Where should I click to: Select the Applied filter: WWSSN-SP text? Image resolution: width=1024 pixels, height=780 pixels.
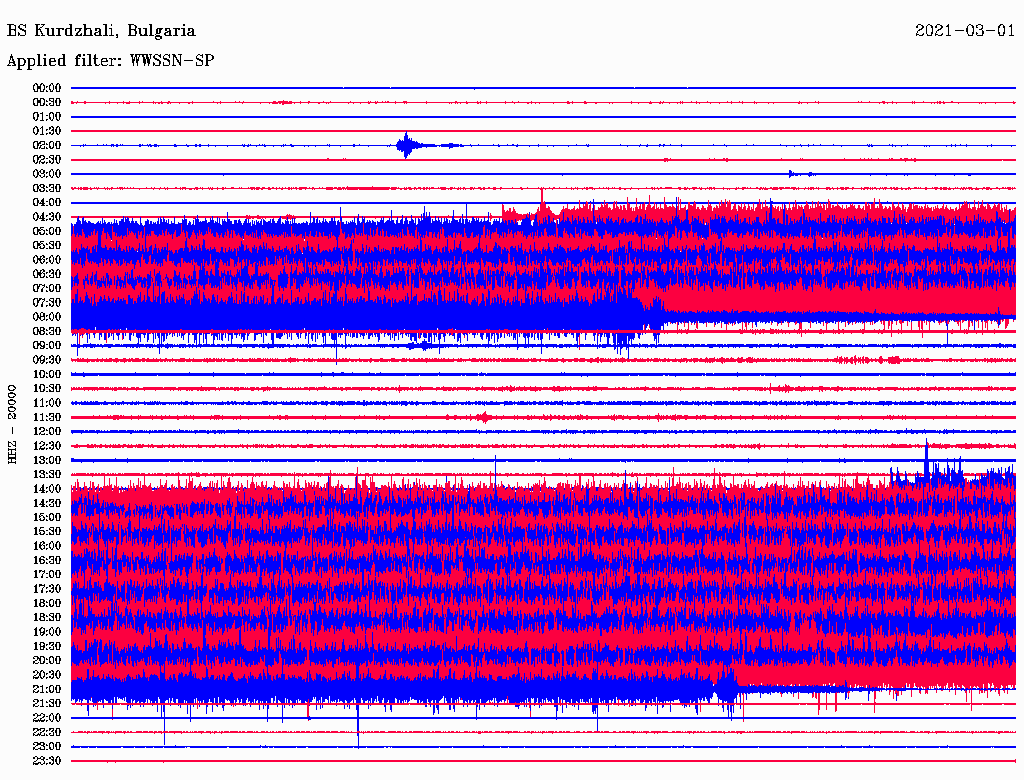click(110, 61)
